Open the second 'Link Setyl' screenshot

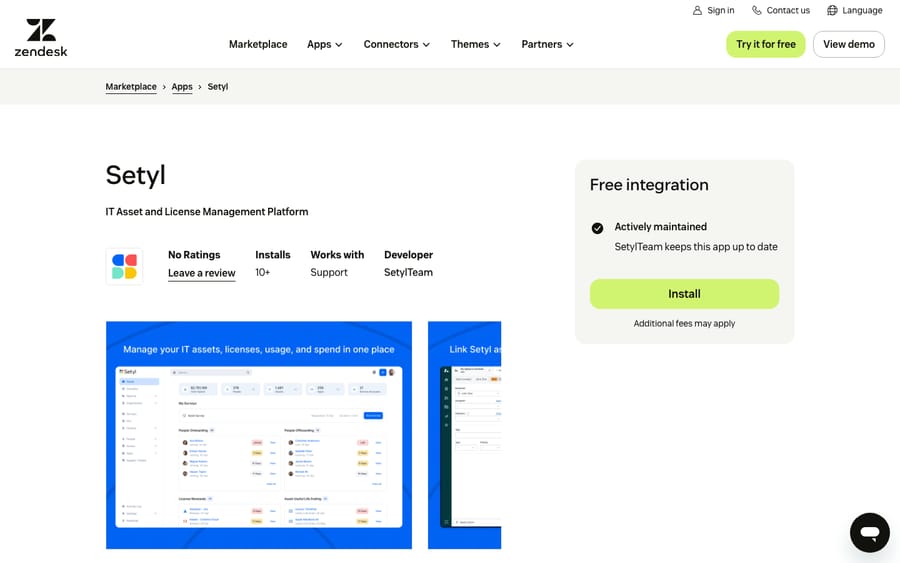coord(464,435)
